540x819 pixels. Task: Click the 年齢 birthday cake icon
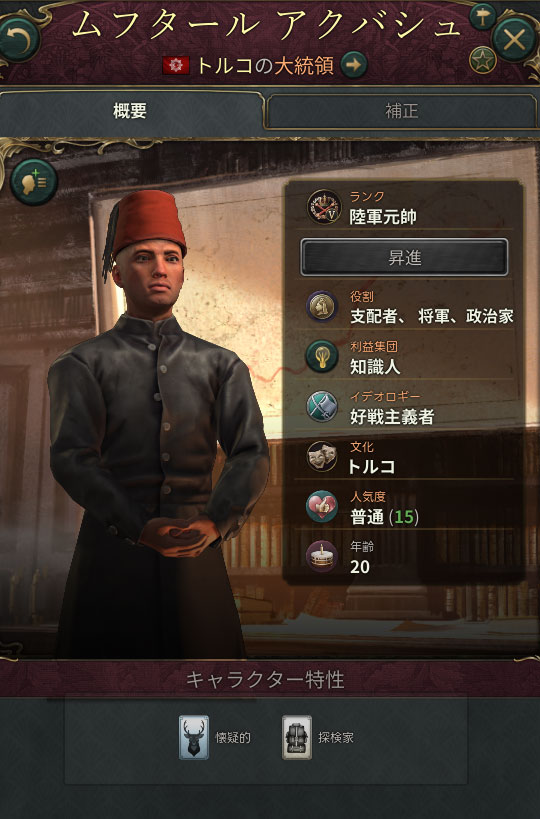322,556
